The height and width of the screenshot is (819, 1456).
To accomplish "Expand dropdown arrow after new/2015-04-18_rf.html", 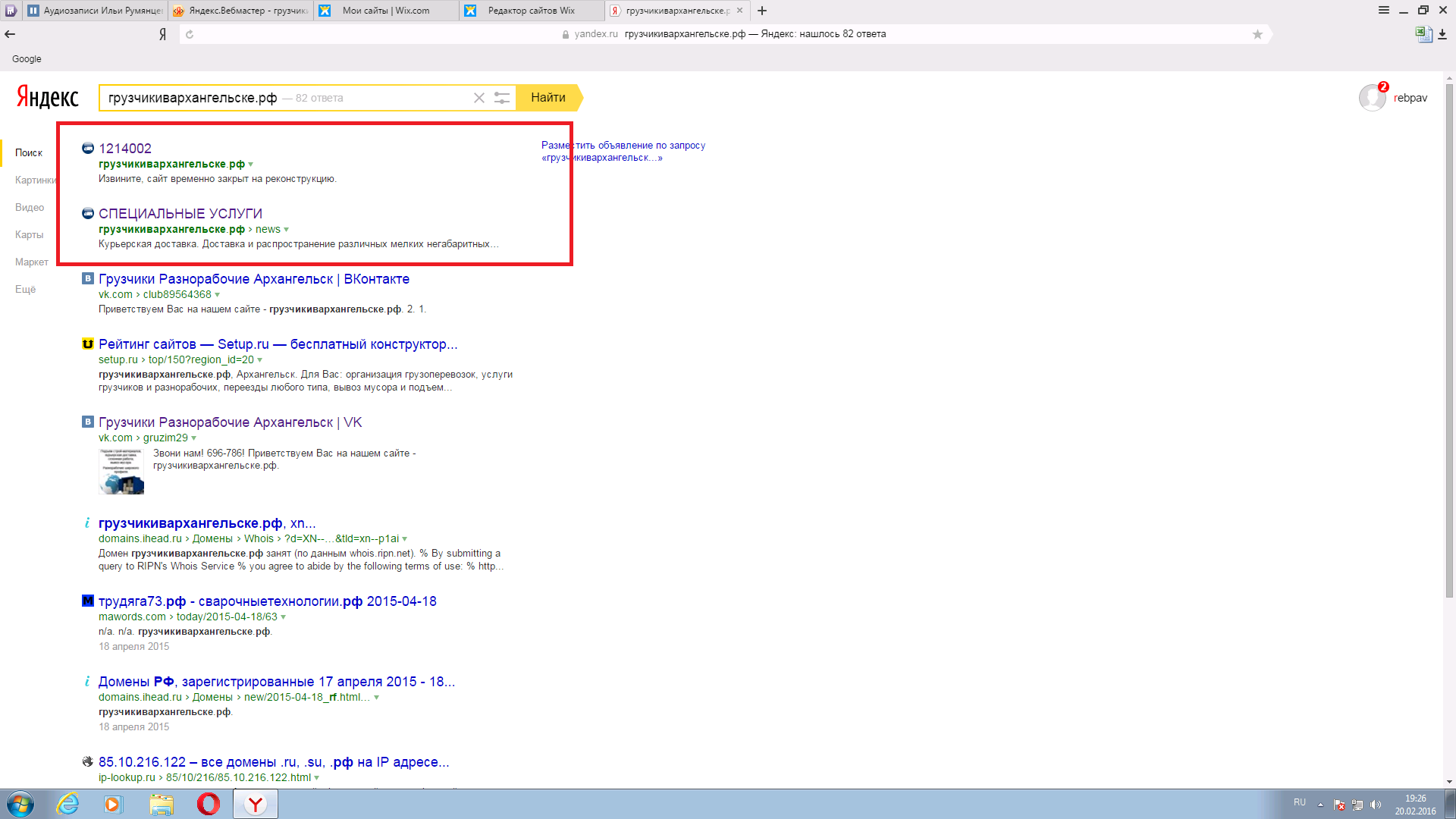I will coord(377,698).
